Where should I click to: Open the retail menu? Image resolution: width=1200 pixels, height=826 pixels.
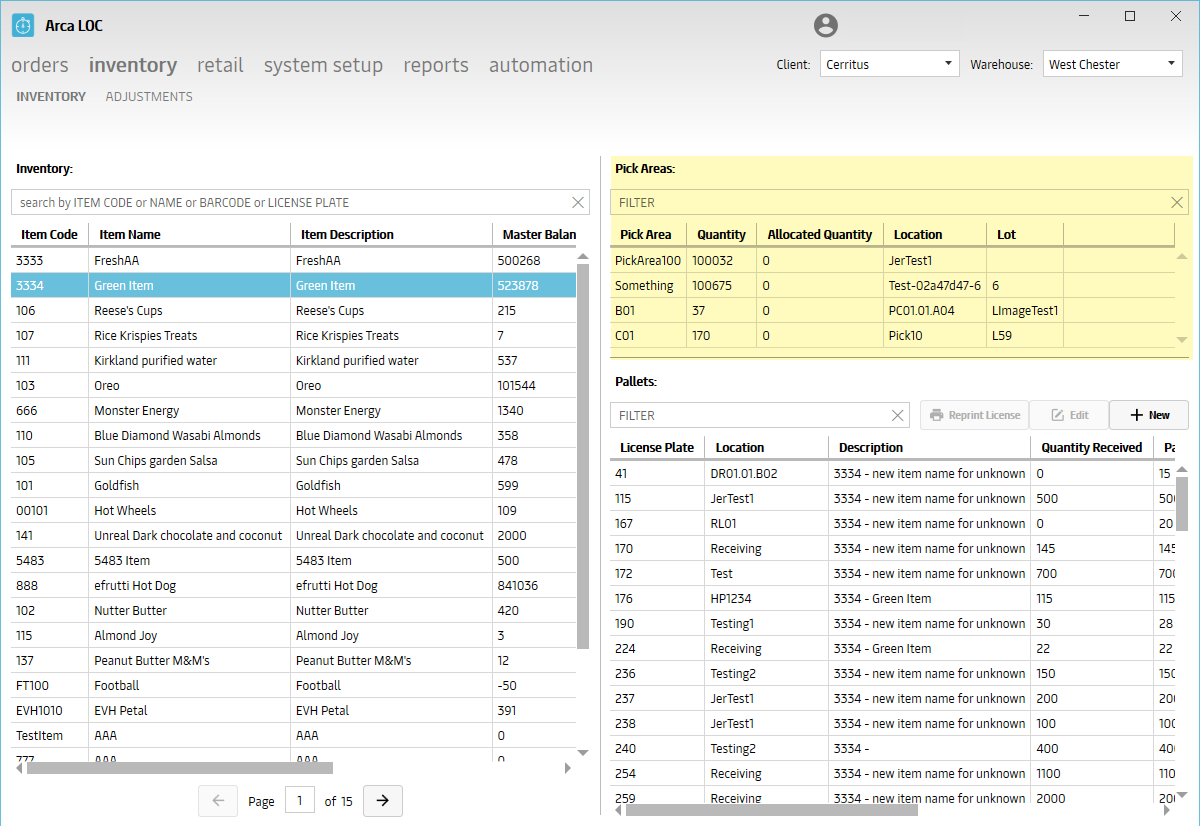pyautogui.click(x=220, y=65)
